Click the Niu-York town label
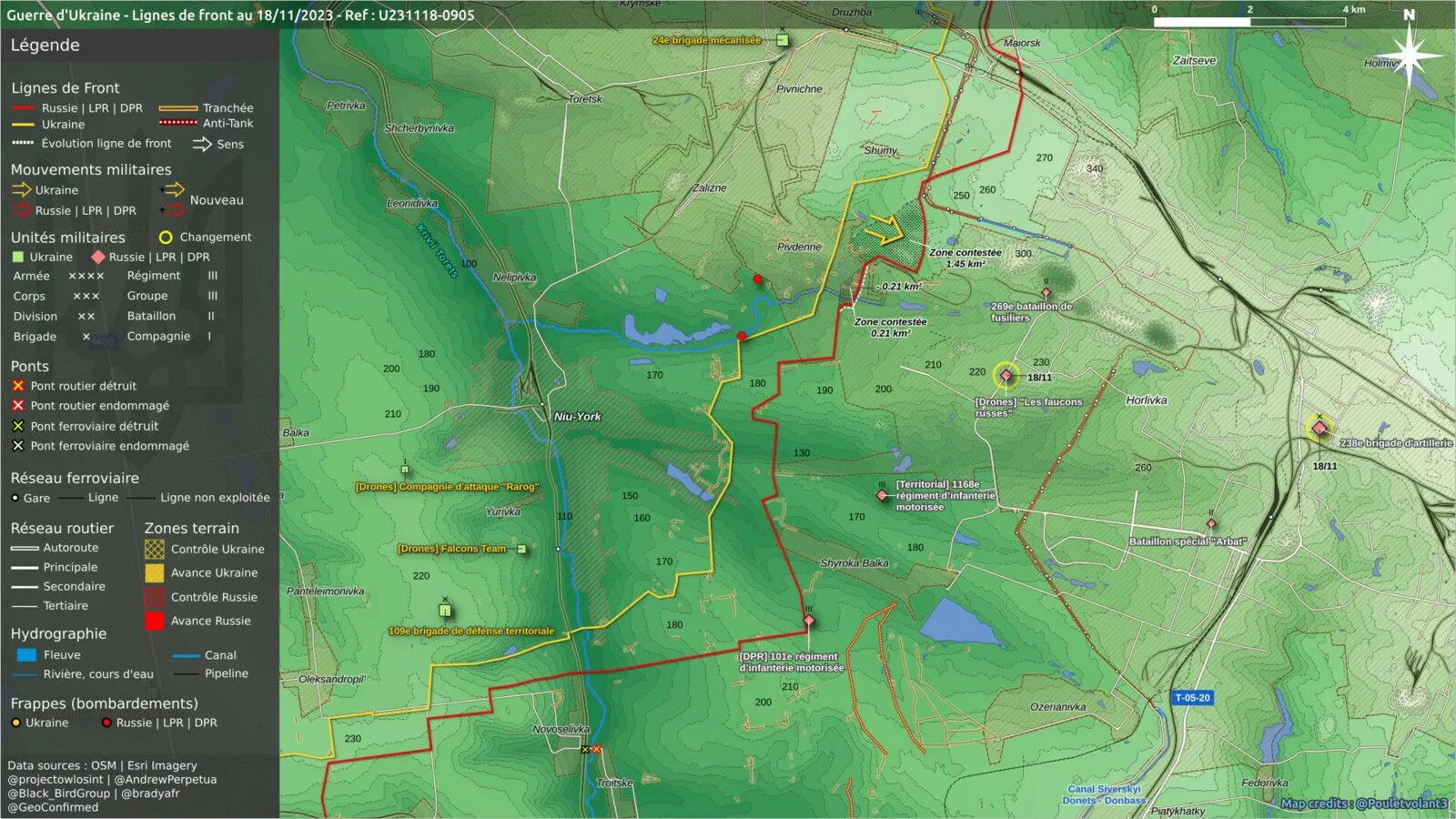This screenshot has height=819, width=1456. pos(578,417)
